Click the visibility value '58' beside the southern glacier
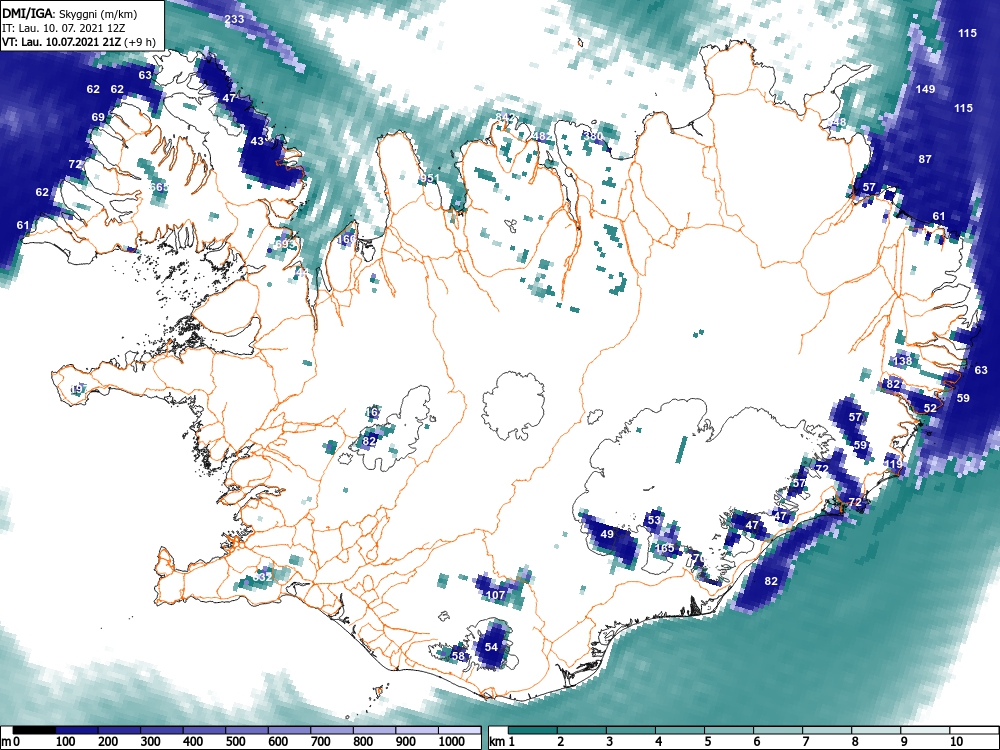The image size is (1000, 750). coord(459,656)
